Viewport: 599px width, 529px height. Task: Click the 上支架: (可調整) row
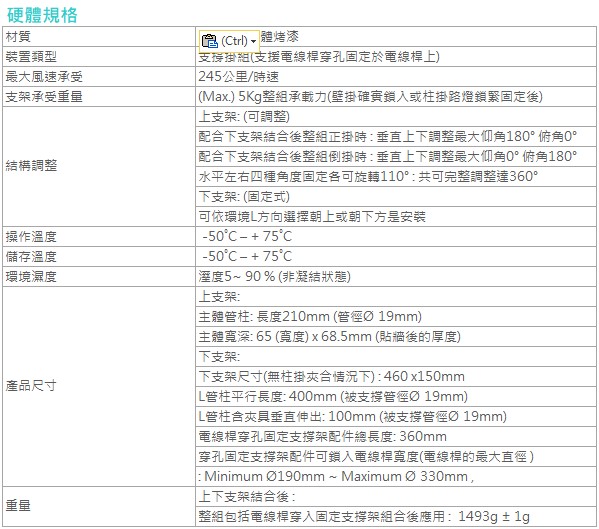396,116
